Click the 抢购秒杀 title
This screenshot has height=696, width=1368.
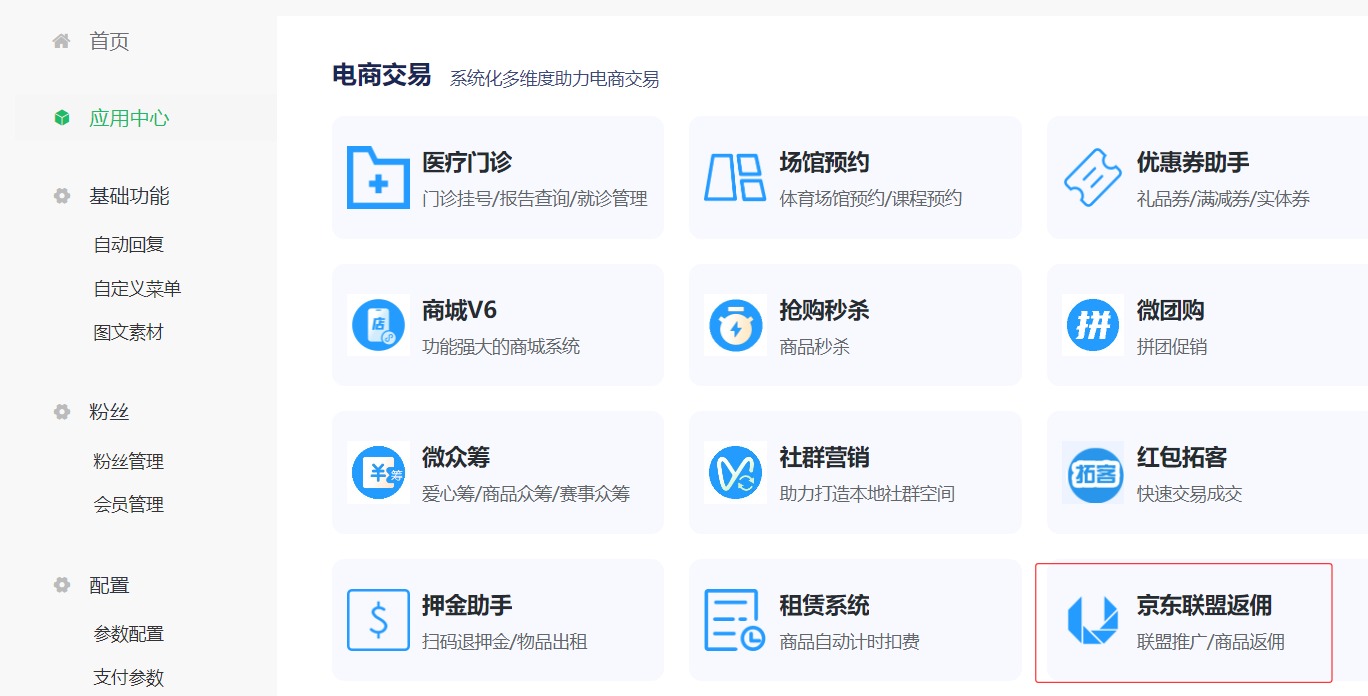coord(824,310)
